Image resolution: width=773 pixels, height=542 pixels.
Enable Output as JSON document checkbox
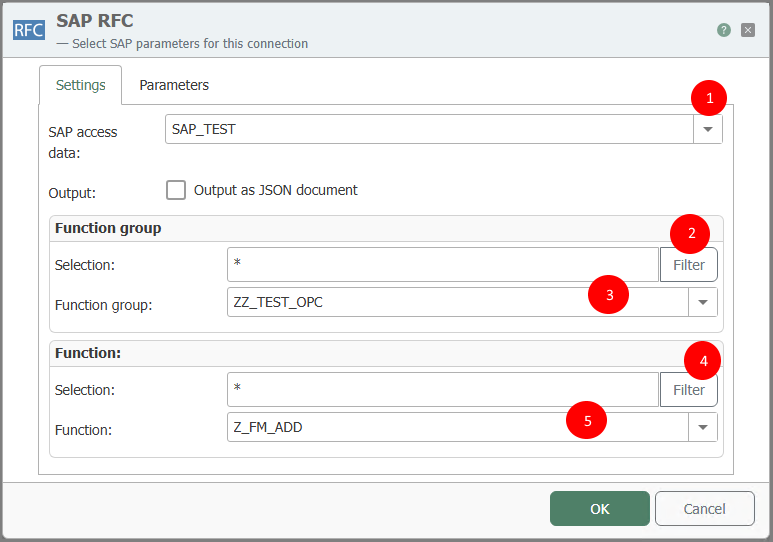[x=176, y=190]
